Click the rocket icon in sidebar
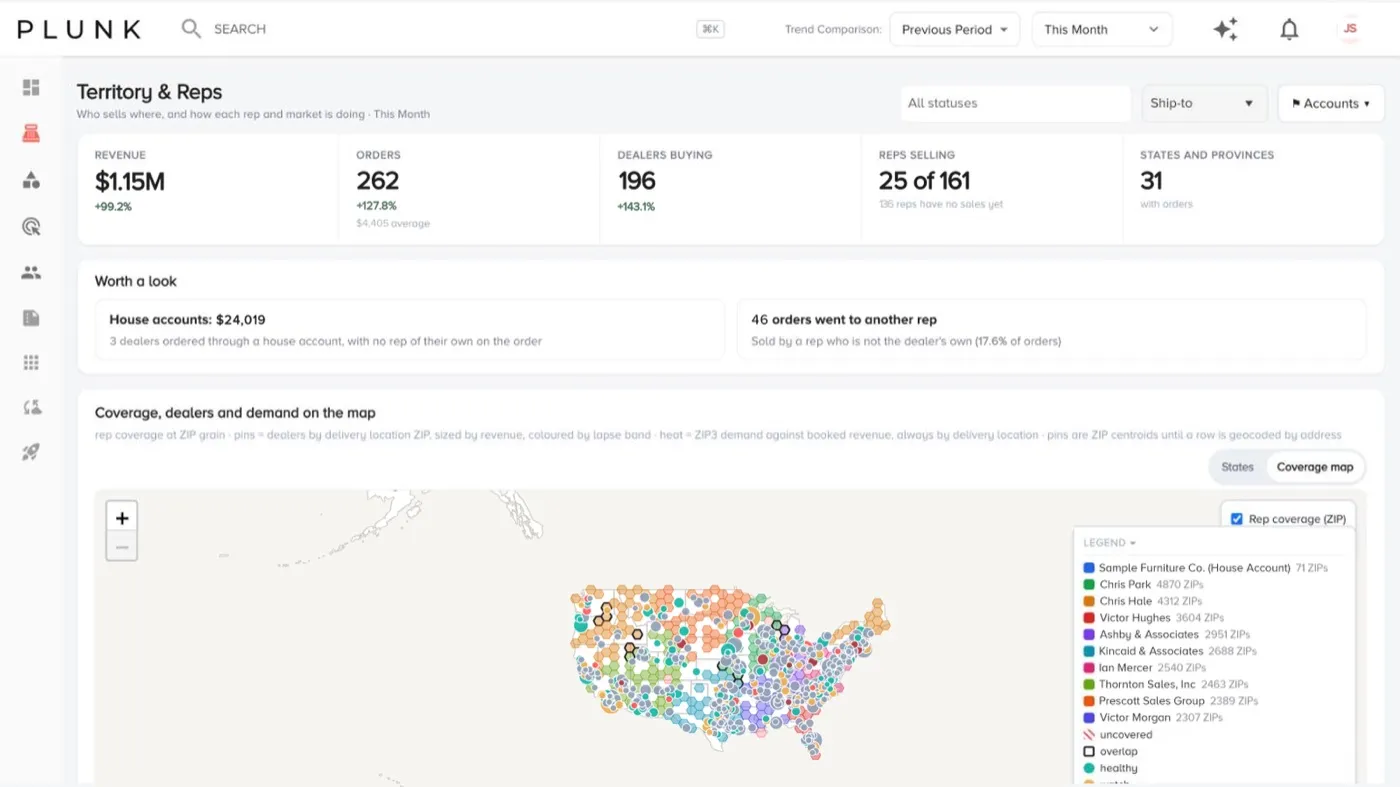 [x=31, y=452]
